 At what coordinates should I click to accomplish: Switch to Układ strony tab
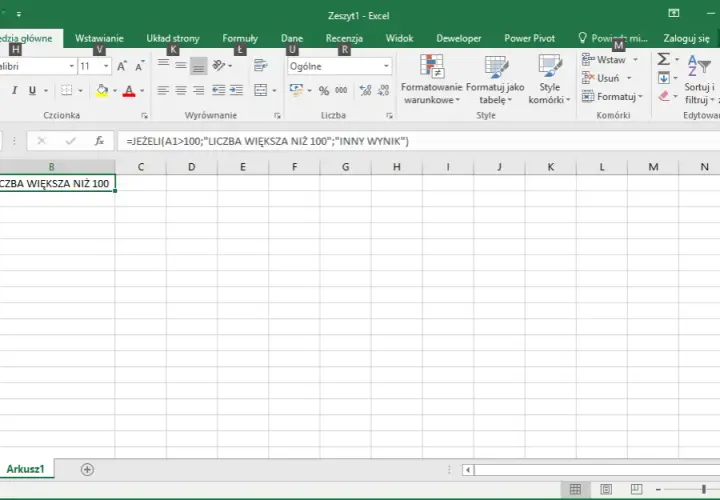tap(173, 39)
